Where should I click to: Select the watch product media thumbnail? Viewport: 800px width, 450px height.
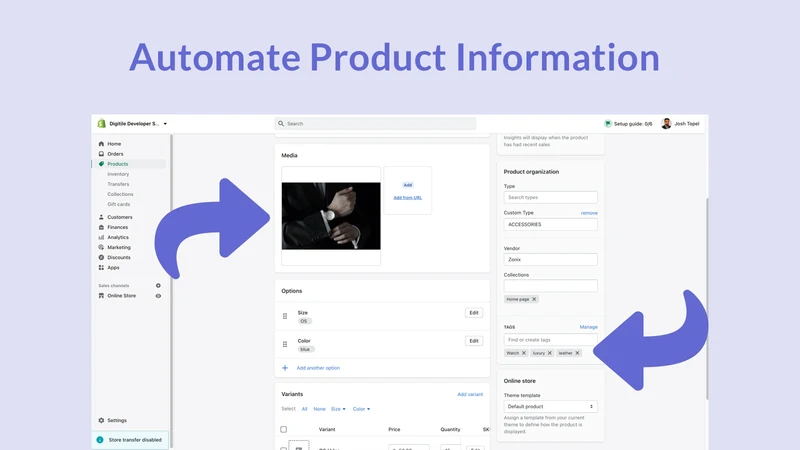[x=331, y=216]
